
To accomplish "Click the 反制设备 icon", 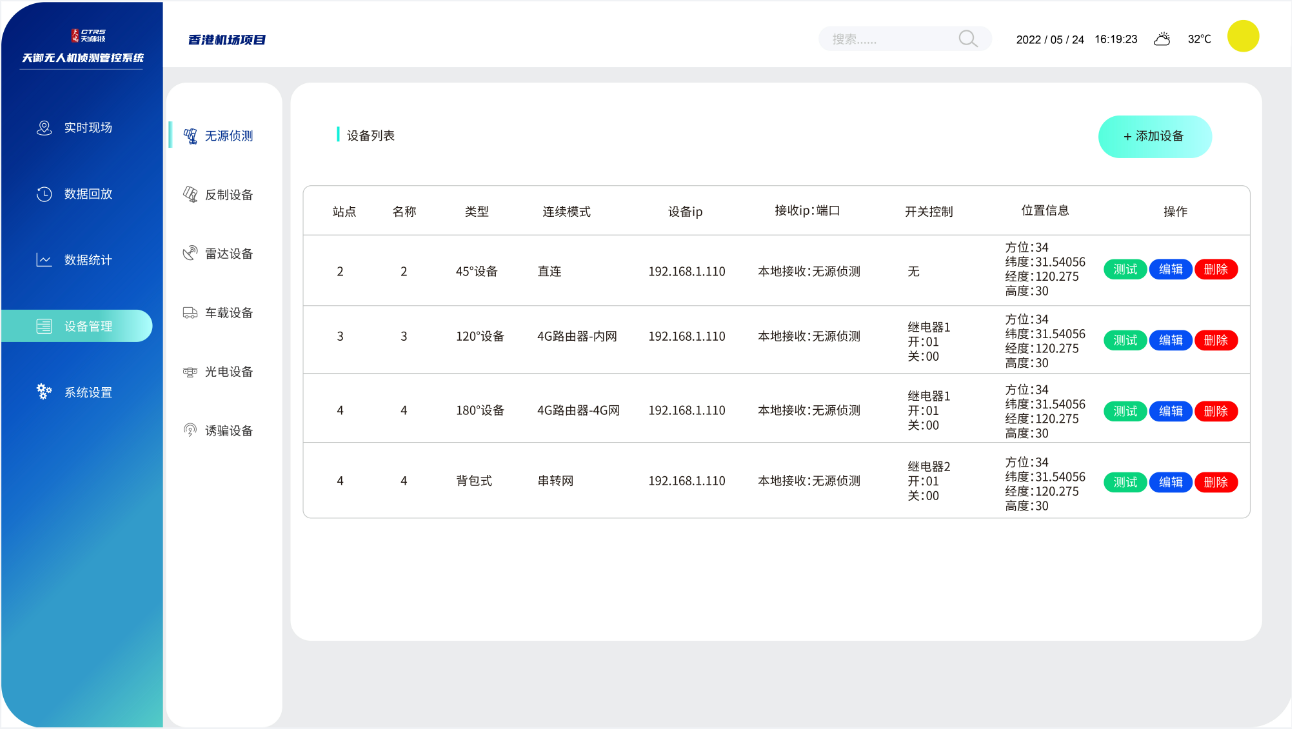I will click(190, 195).
